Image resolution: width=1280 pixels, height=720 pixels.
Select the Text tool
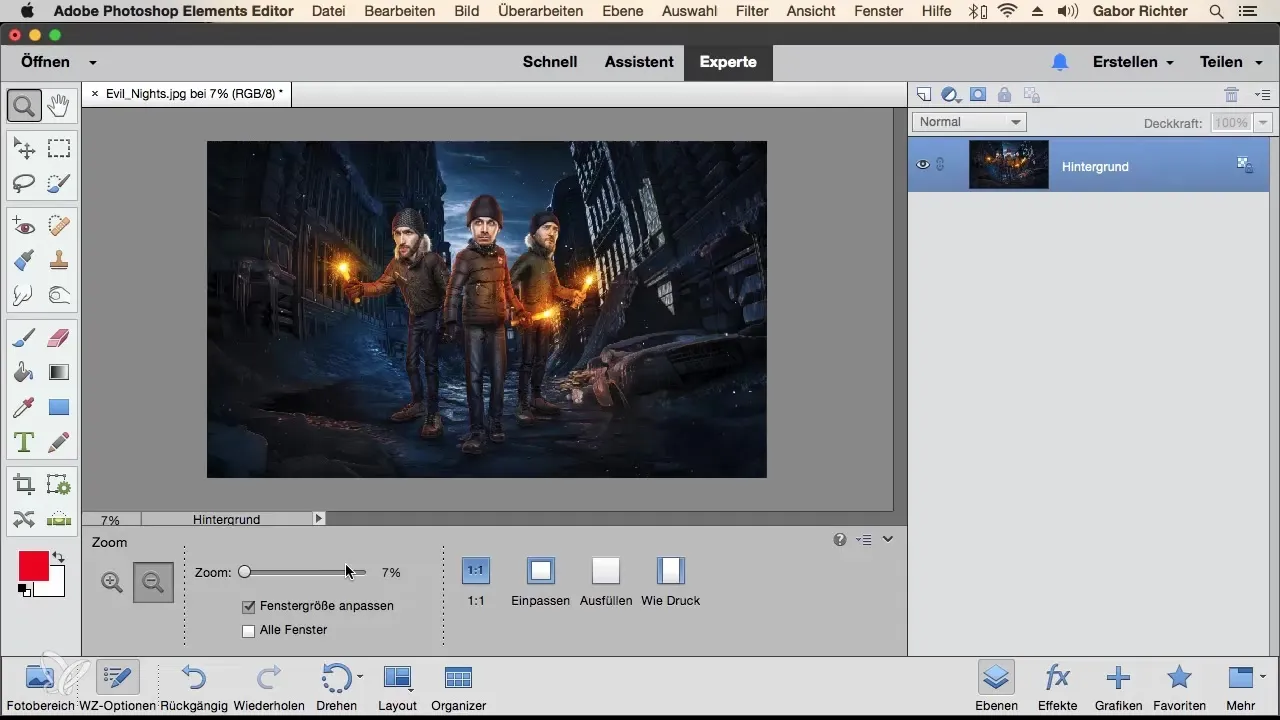24,441
